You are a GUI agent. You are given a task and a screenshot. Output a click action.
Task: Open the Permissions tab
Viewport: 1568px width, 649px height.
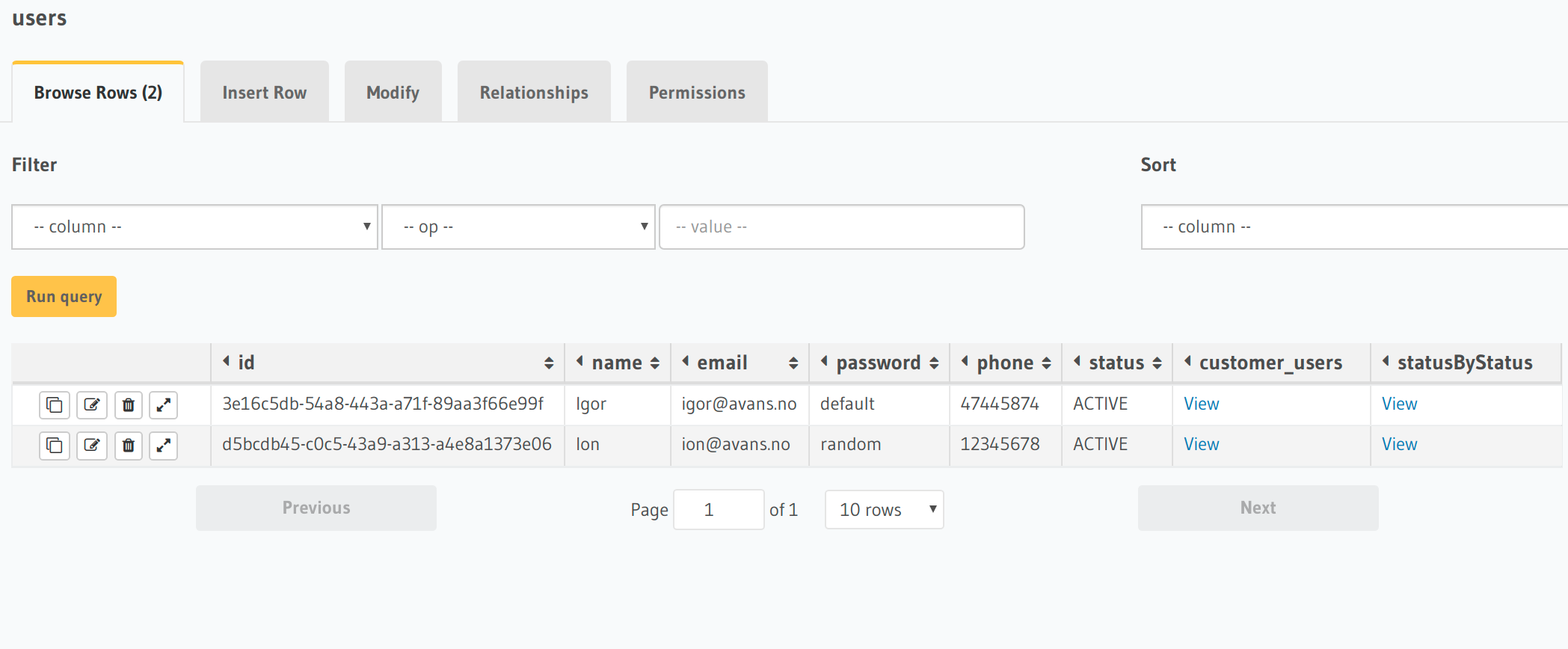click(x=696, y=91)
